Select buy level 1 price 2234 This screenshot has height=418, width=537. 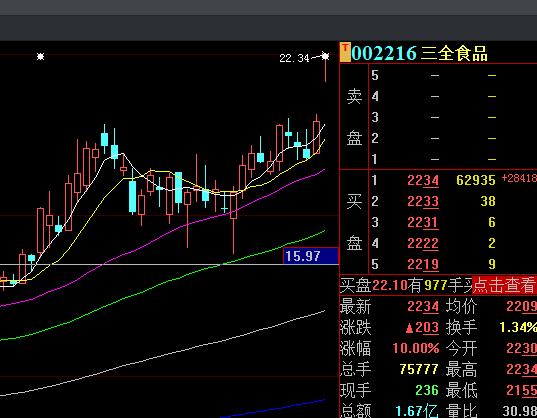423,180
